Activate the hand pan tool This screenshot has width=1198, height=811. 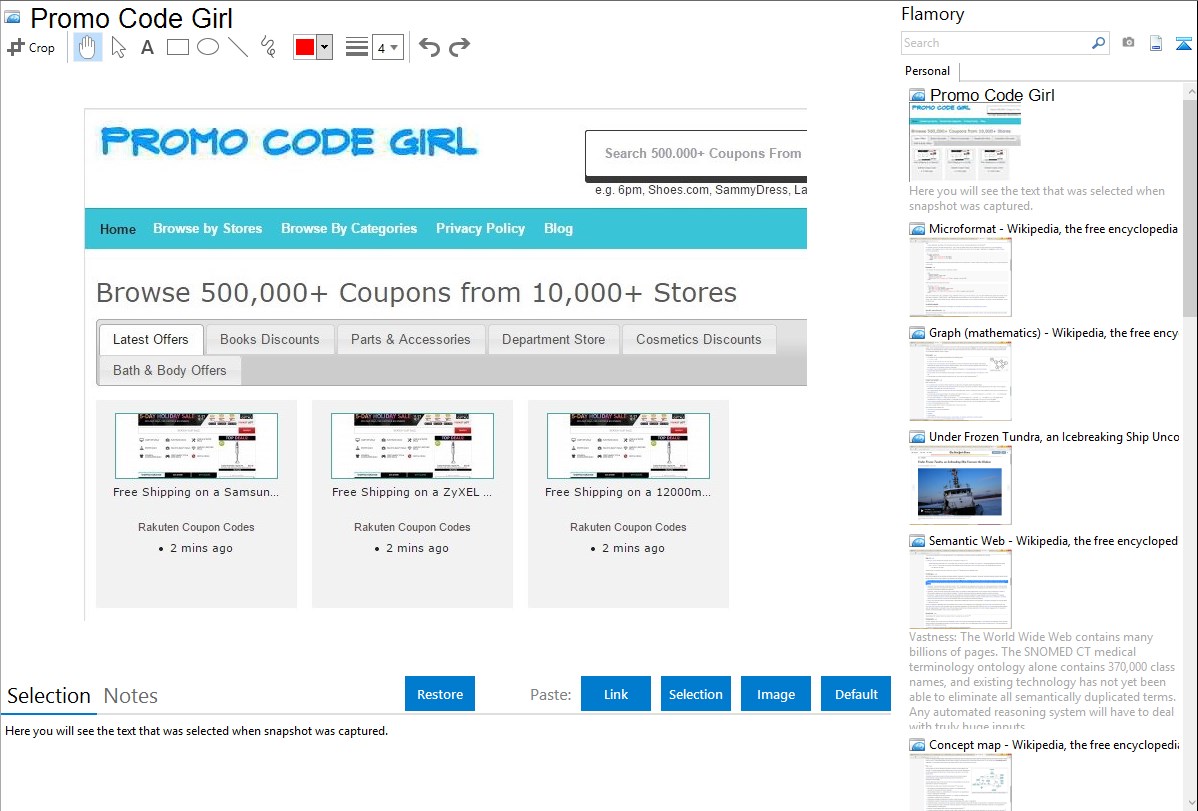tap(87, 47)
